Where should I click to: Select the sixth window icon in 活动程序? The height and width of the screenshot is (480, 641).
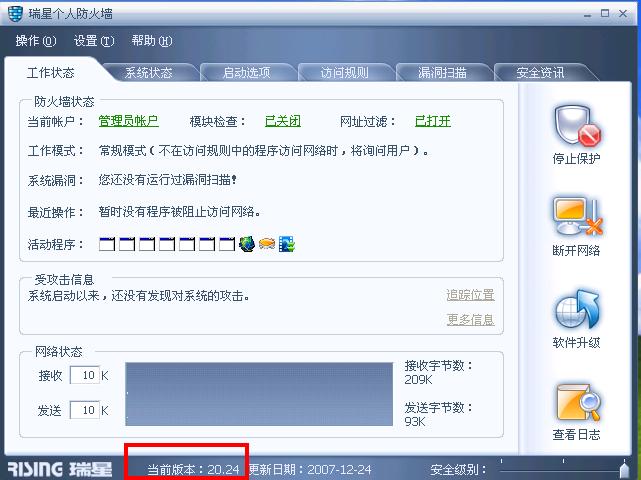pos(207,244)
